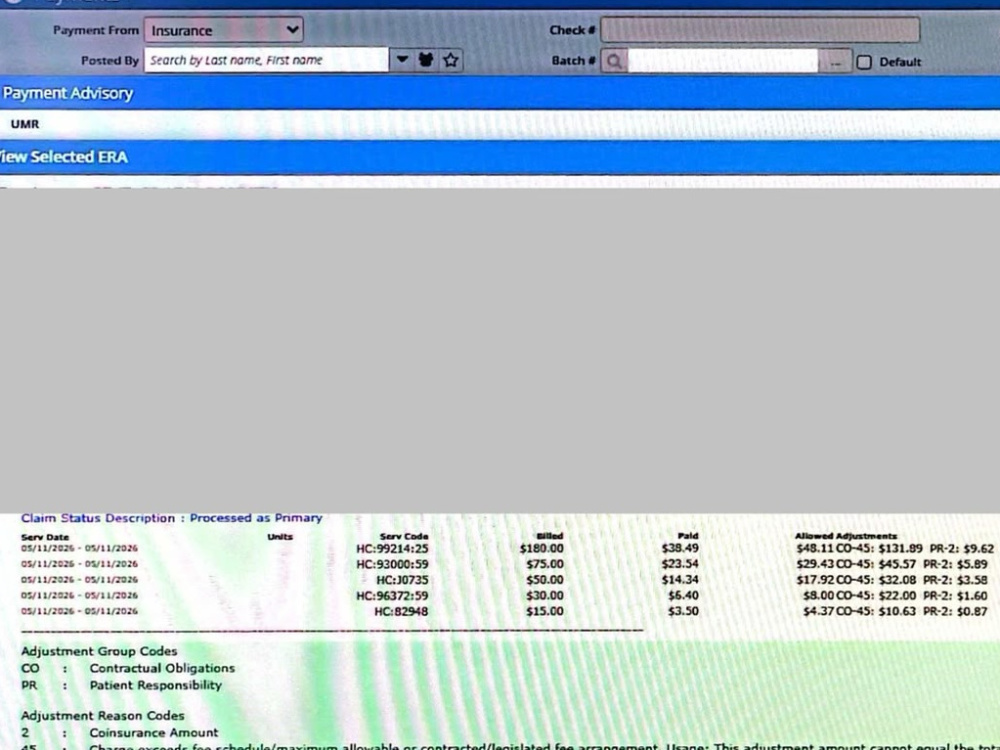Click the Coinsurance Amount description

pos(154,733)
